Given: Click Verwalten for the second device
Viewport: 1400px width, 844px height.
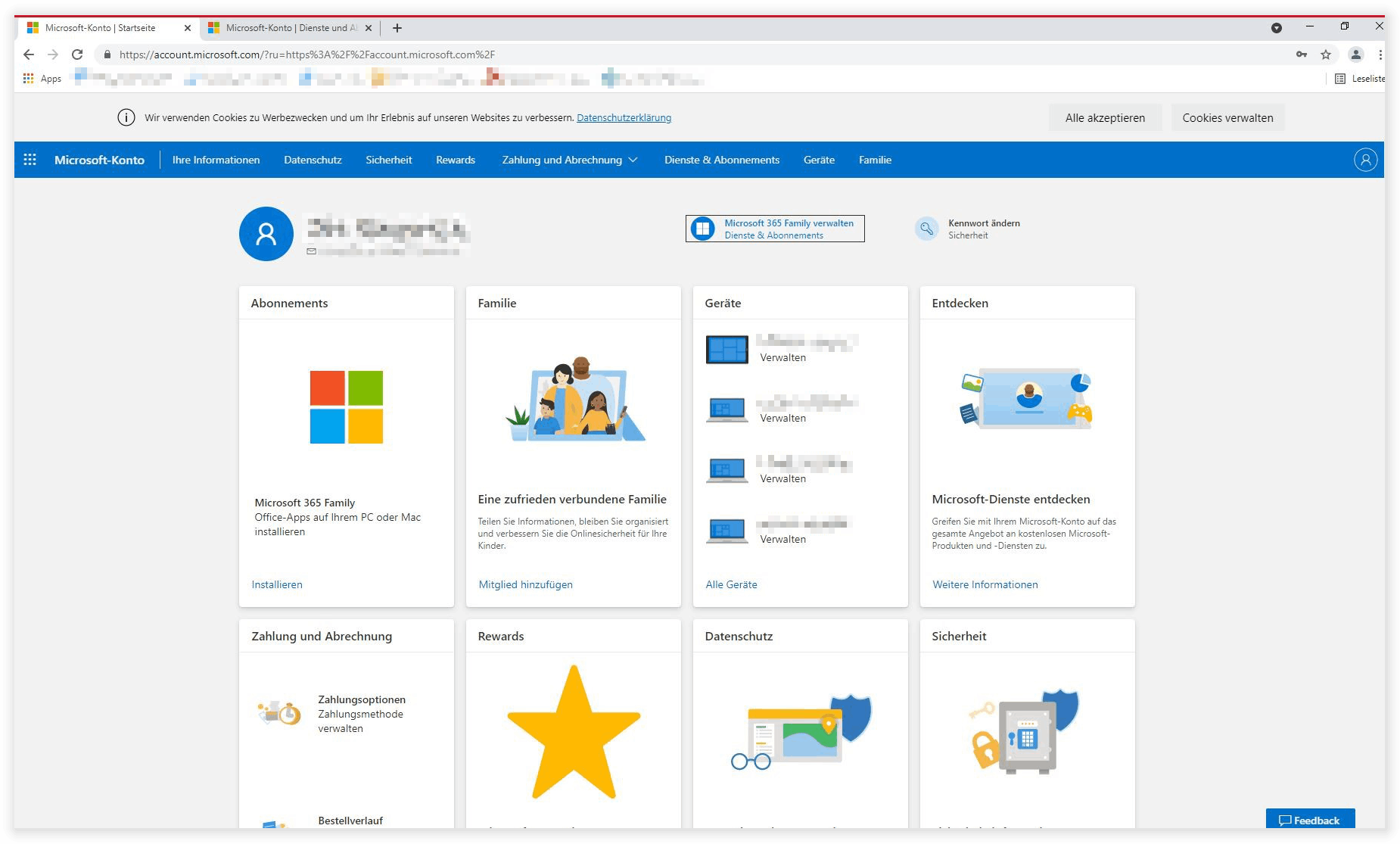Looking at the screenshot, I should [783, 418].
